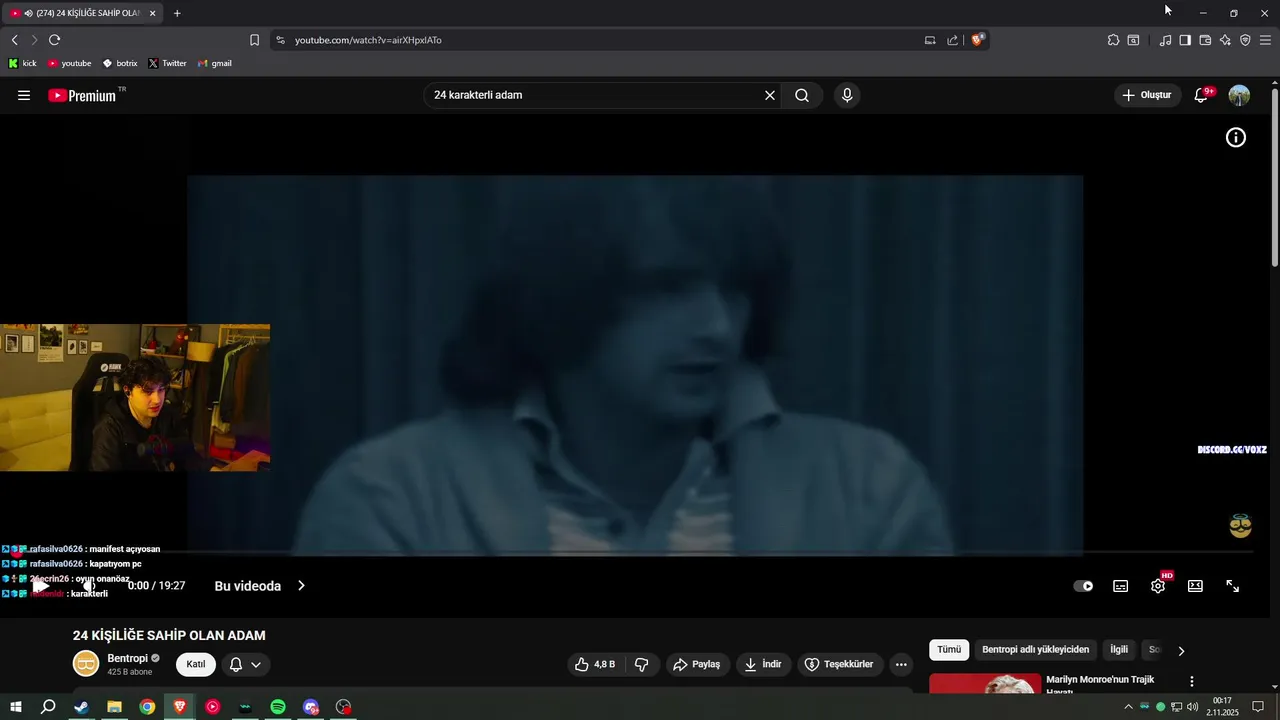Click the Oluştur create button

(1146, 95)
